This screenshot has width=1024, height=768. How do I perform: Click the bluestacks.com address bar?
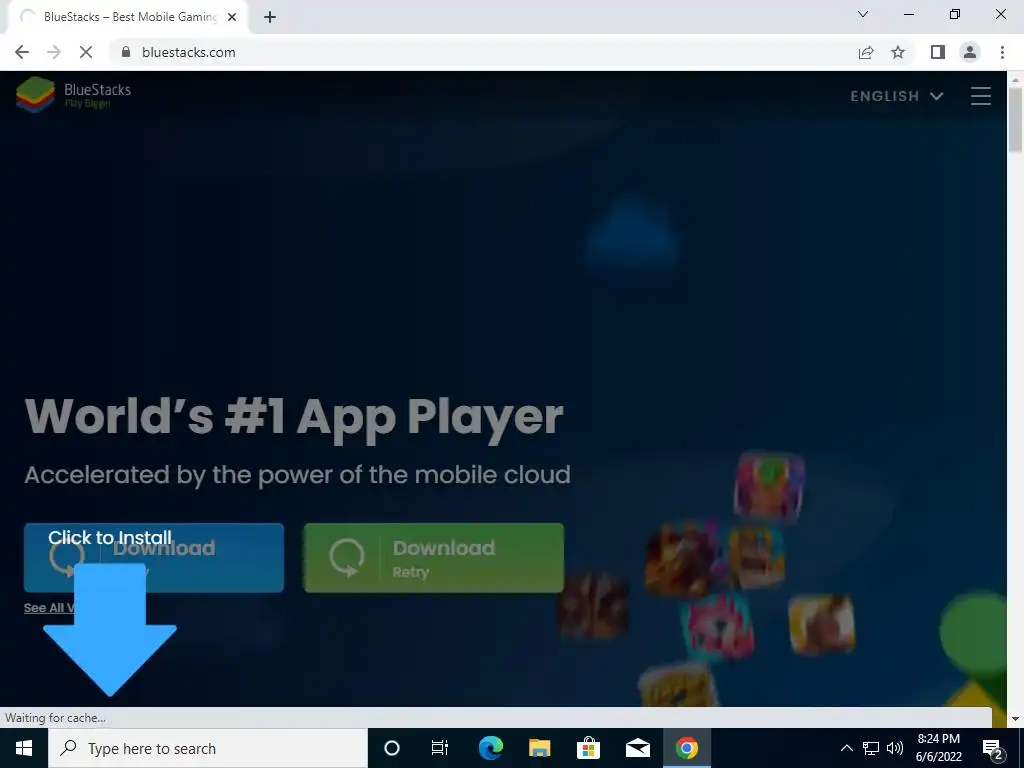coord(483,52)
